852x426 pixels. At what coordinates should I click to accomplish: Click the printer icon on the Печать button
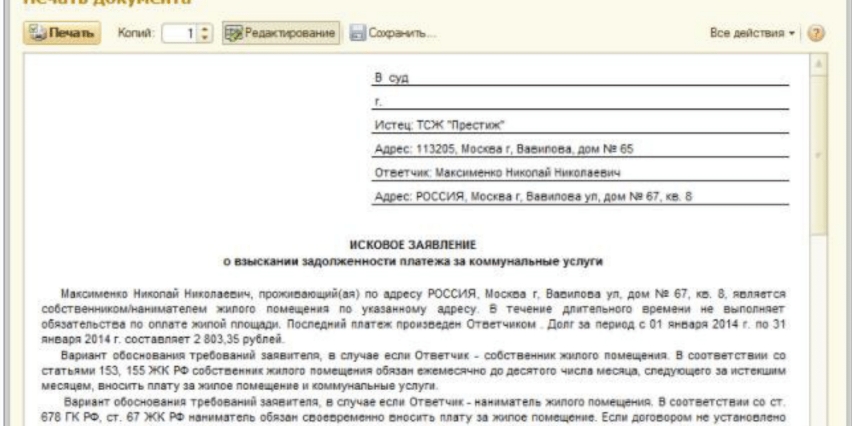tap(35, 34)
